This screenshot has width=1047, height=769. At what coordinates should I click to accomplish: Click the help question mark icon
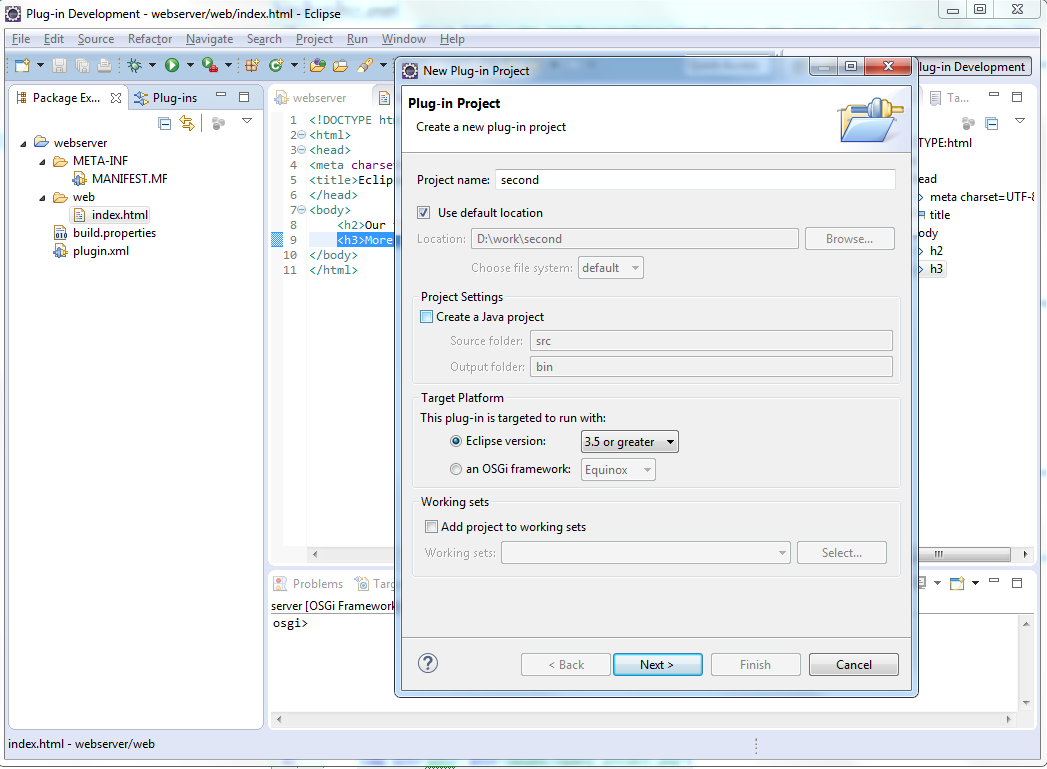click(428, 664)
